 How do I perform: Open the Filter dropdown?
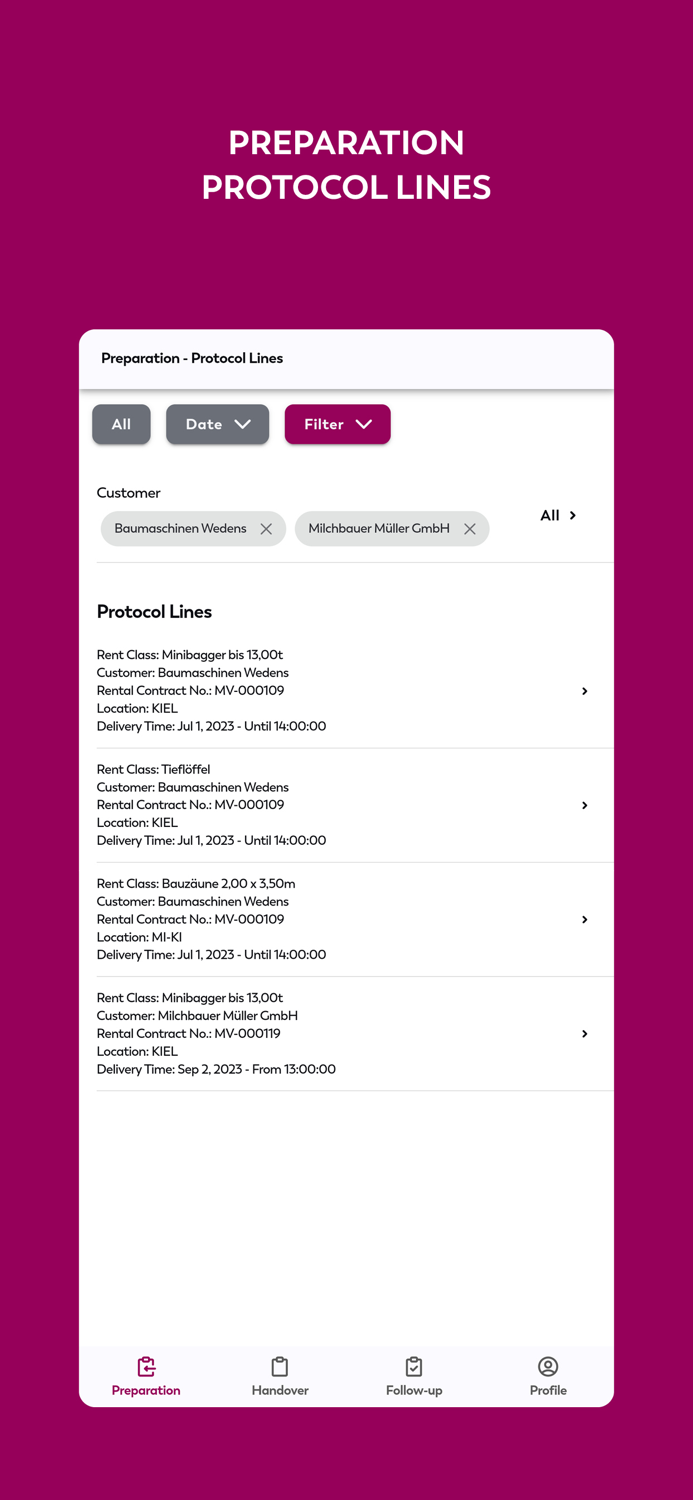pyautogui.click(x=337, y=424)
